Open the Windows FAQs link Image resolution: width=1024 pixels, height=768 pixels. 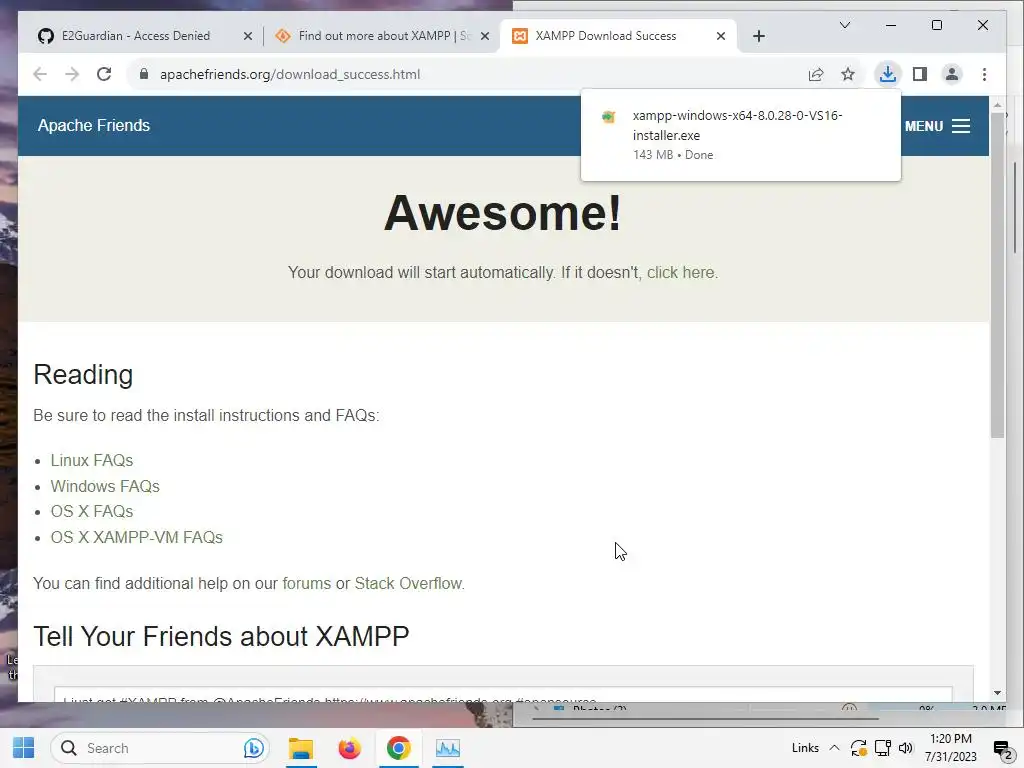105,487
